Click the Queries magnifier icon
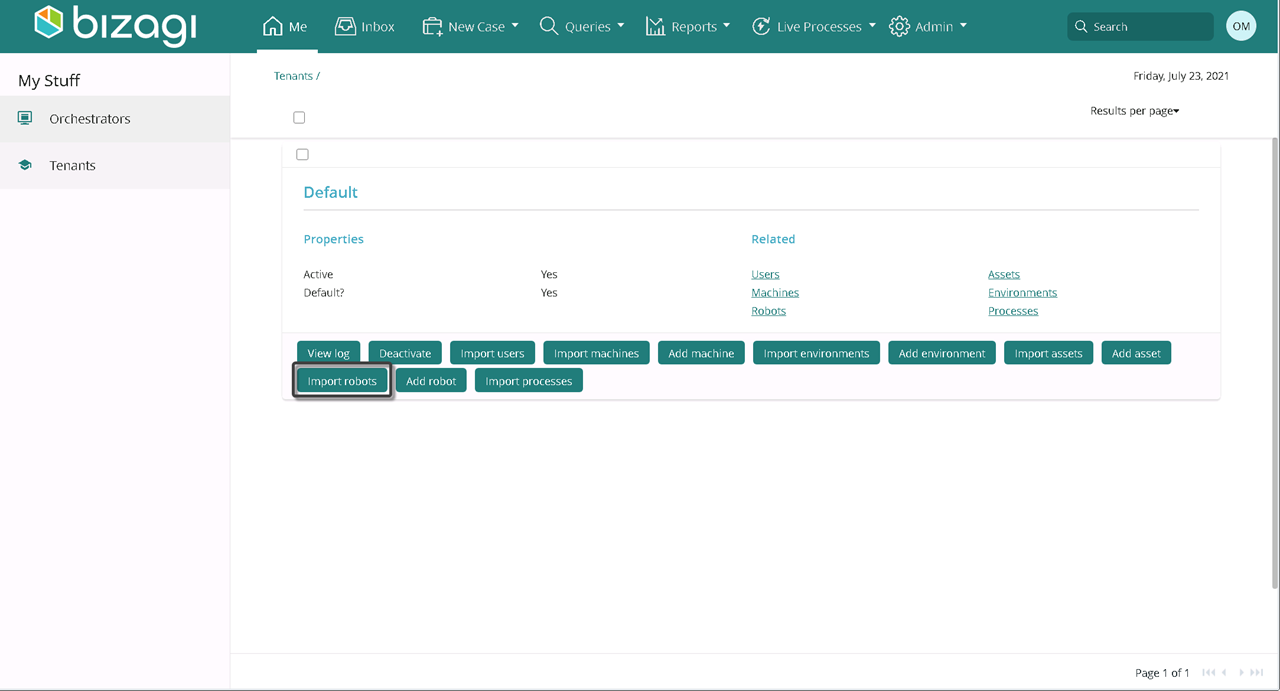 549,26
